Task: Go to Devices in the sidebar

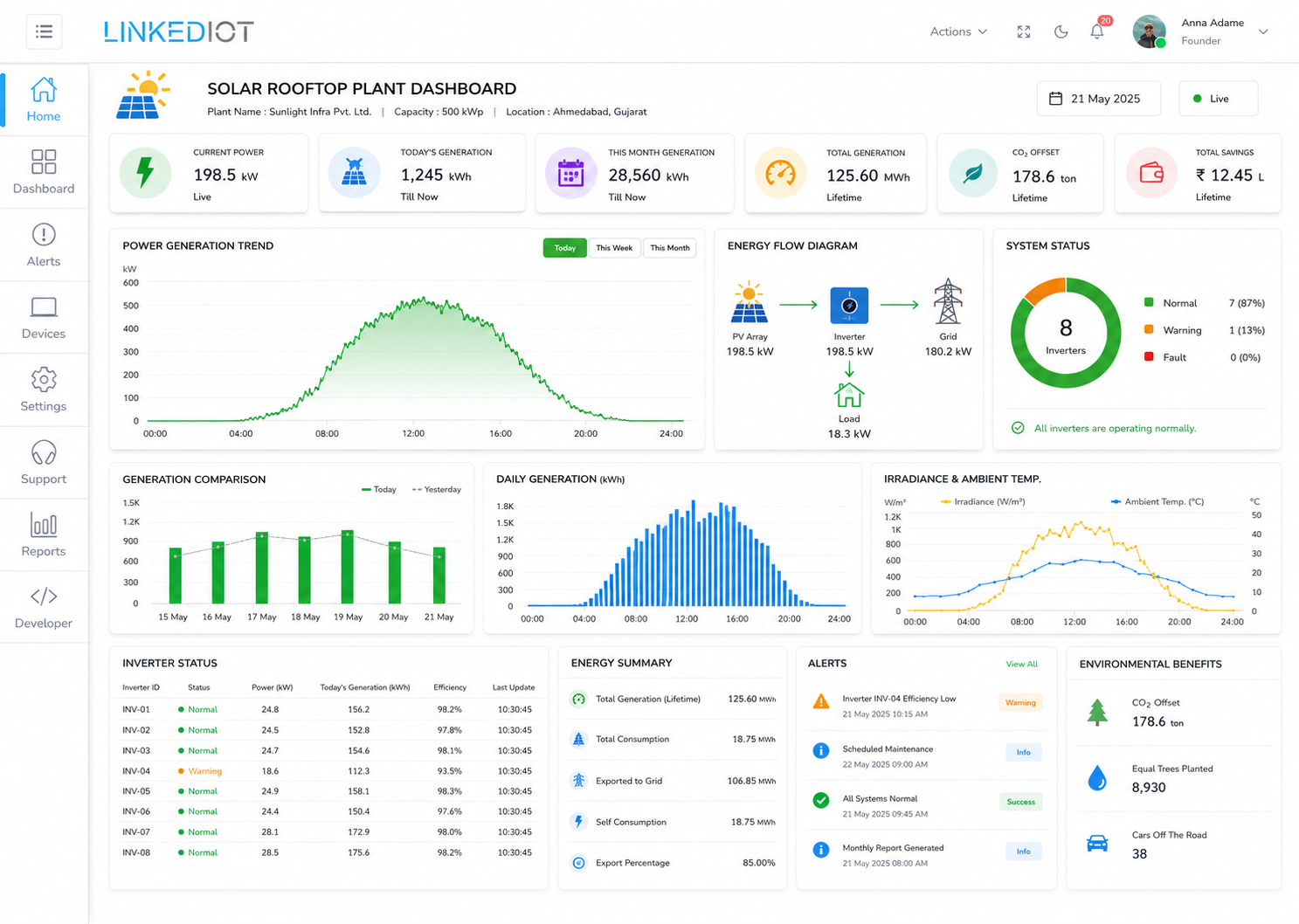Action: tap(44, 318)
